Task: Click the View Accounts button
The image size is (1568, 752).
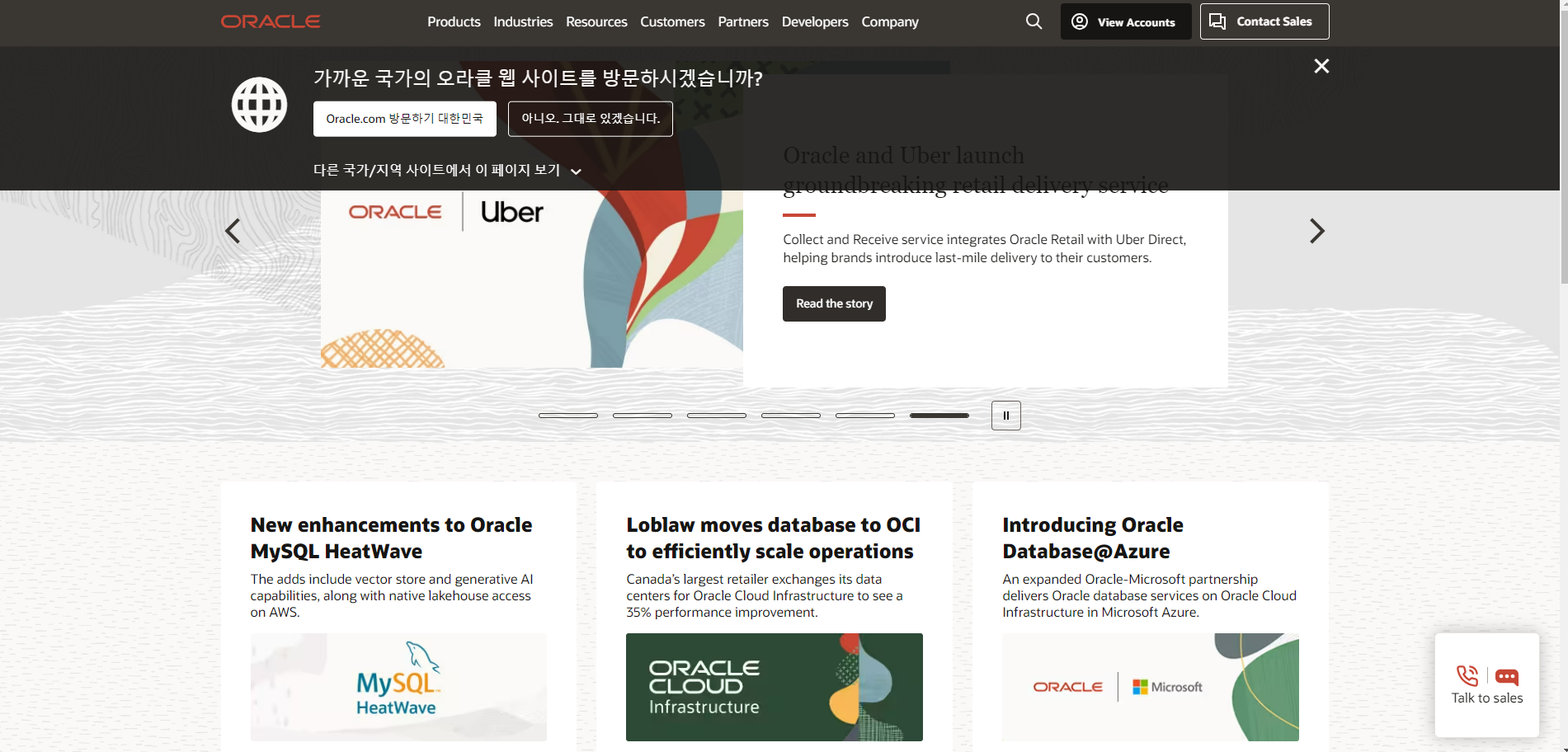Action: 1125,21
